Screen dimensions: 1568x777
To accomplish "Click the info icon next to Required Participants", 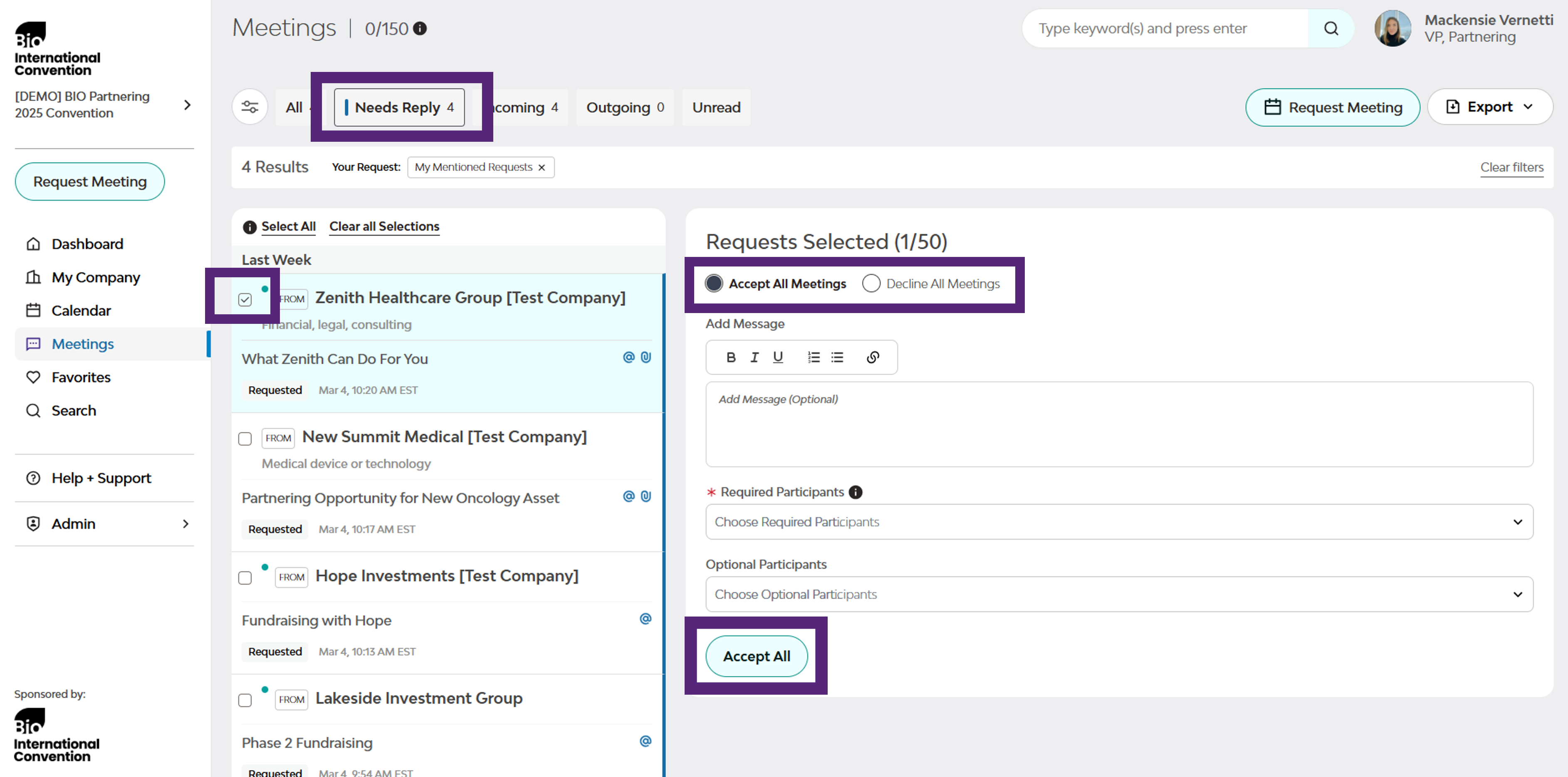I will click(x=855, y=492).
